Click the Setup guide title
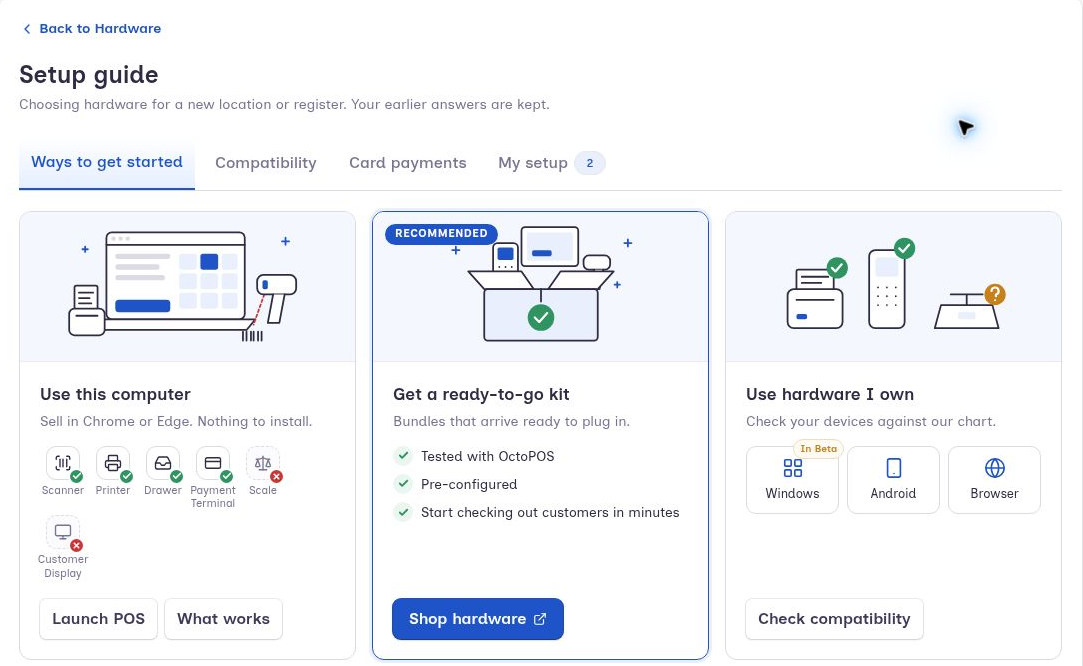This screenshot has width=1083, height=666. click(x=89, y=75)
